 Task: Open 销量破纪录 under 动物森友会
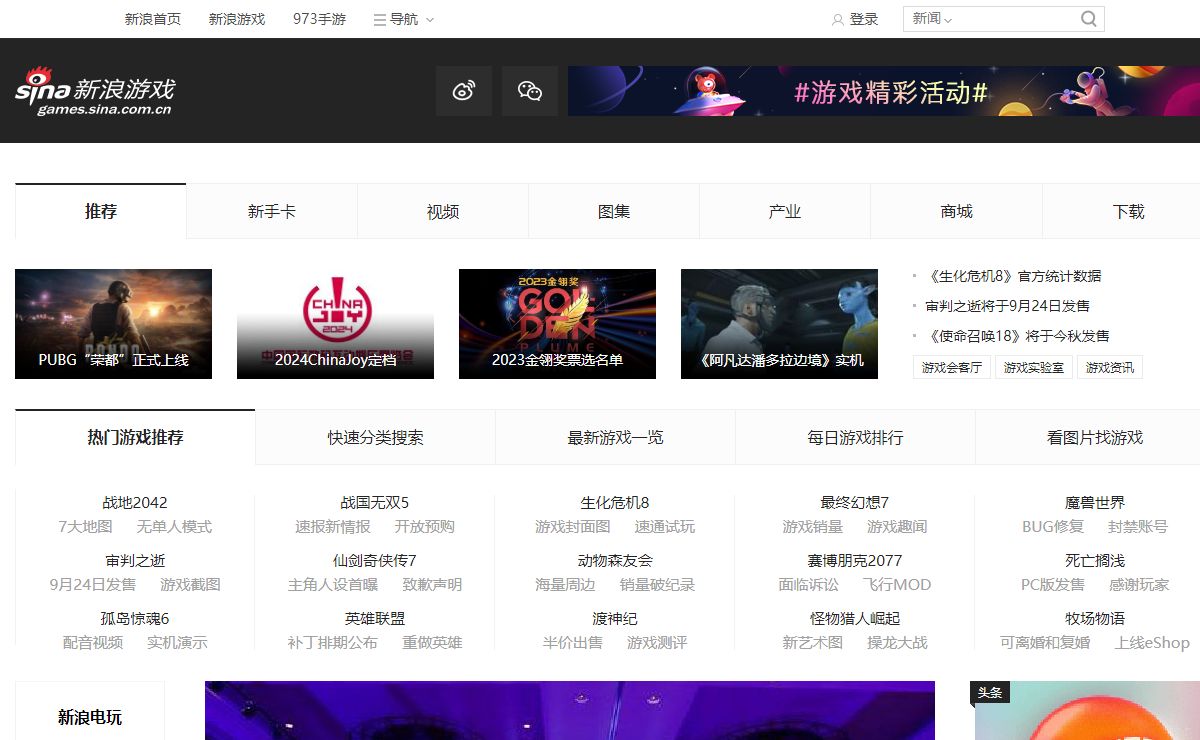657,584
